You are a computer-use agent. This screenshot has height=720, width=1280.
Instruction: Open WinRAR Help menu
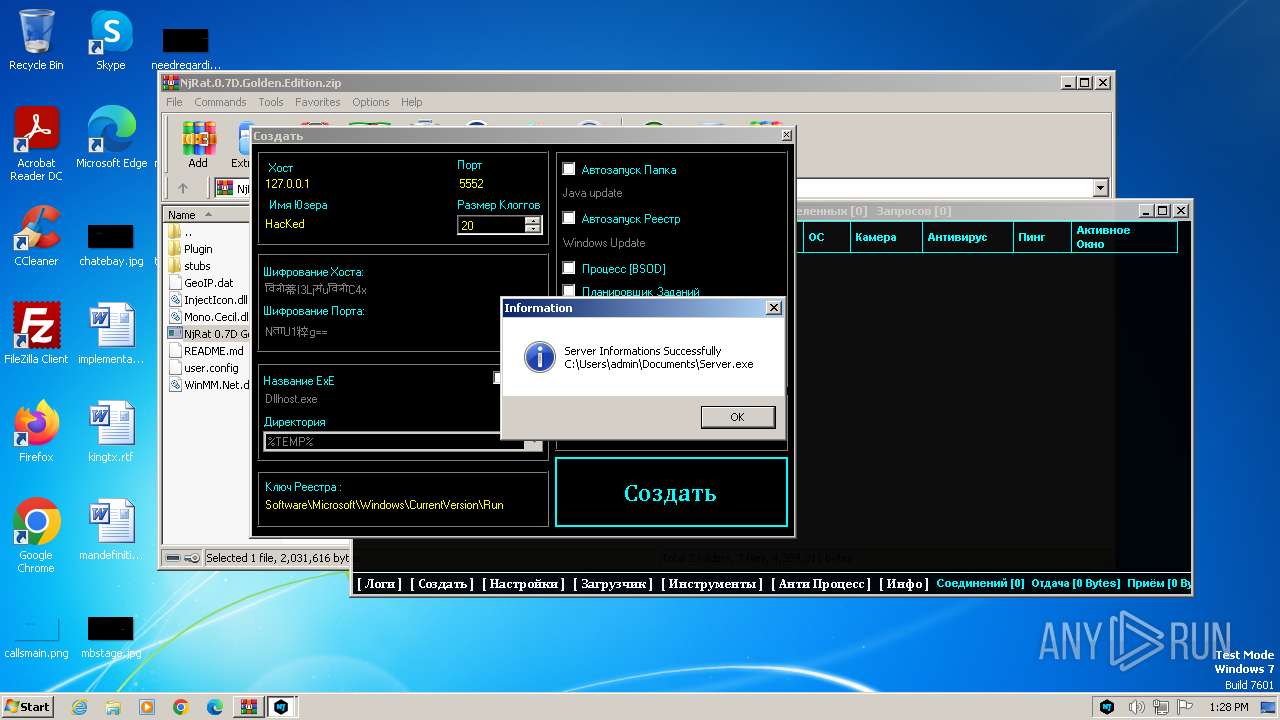(x=412, y=102)
